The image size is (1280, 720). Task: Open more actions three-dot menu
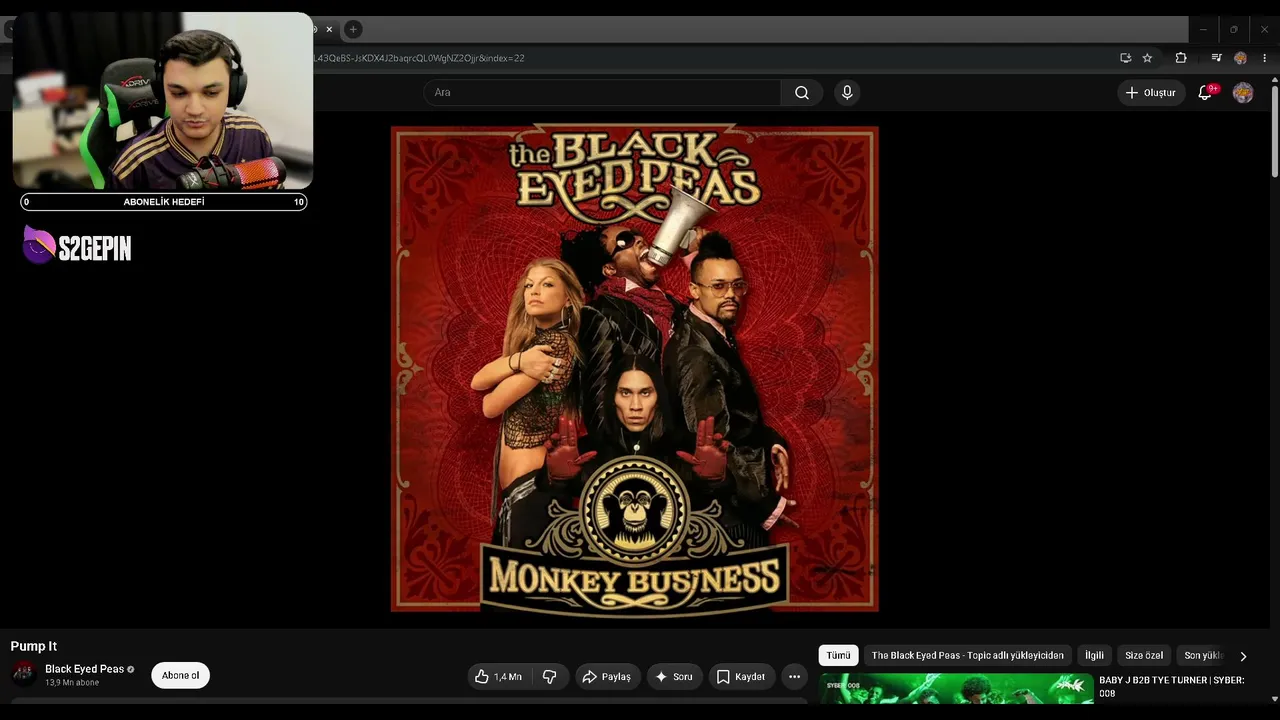click(x=794, y=677)
